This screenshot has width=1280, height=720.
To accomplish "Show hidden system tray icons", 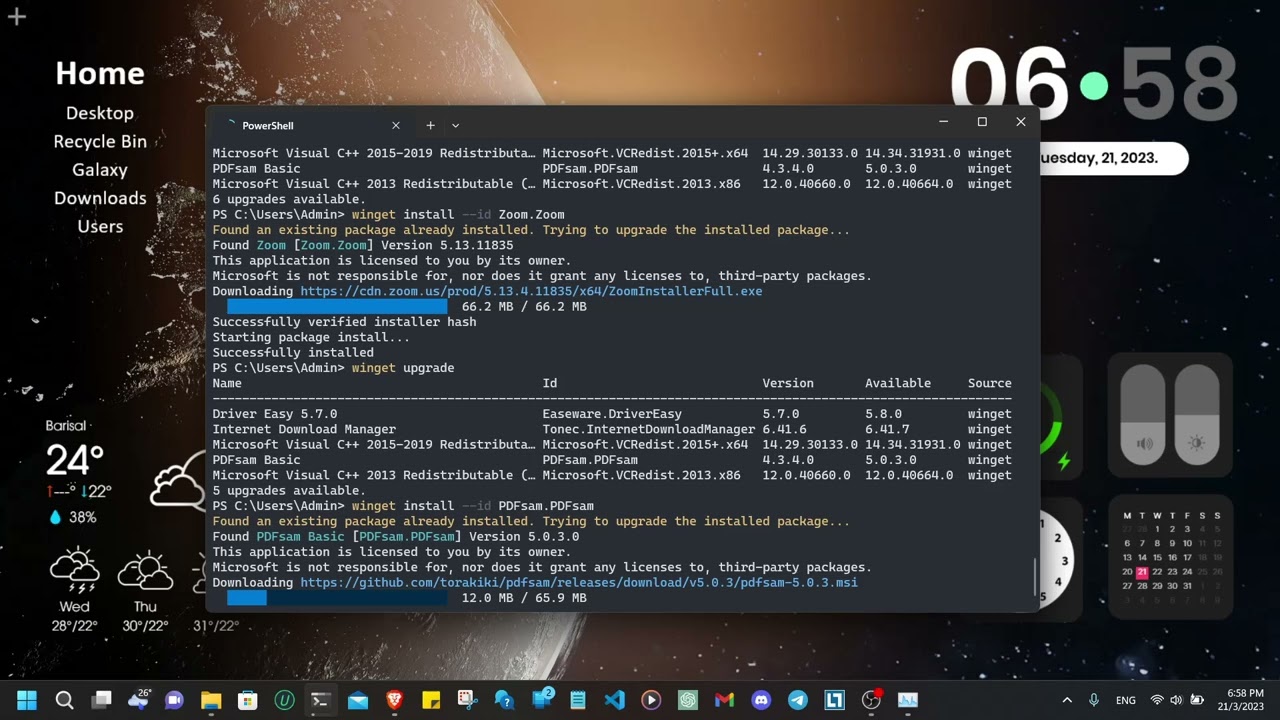I will (x=1067, y=700).
